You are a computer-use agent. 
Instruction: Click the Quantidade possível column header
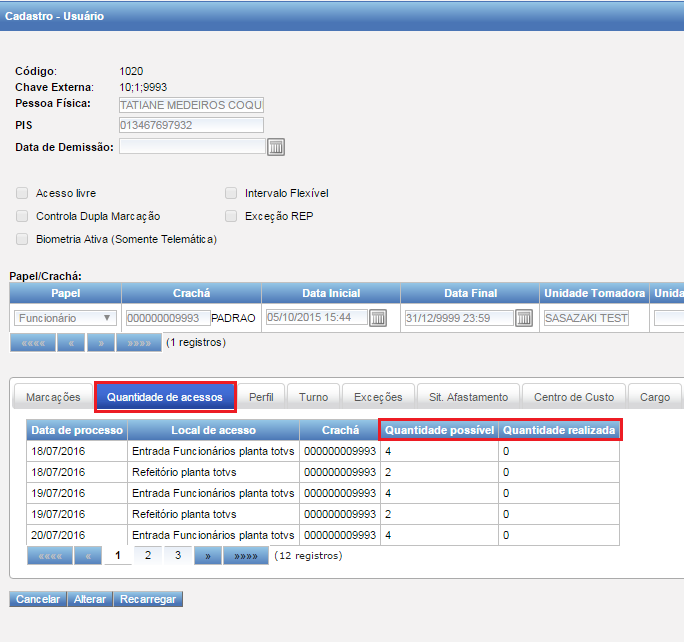(439, 430)
